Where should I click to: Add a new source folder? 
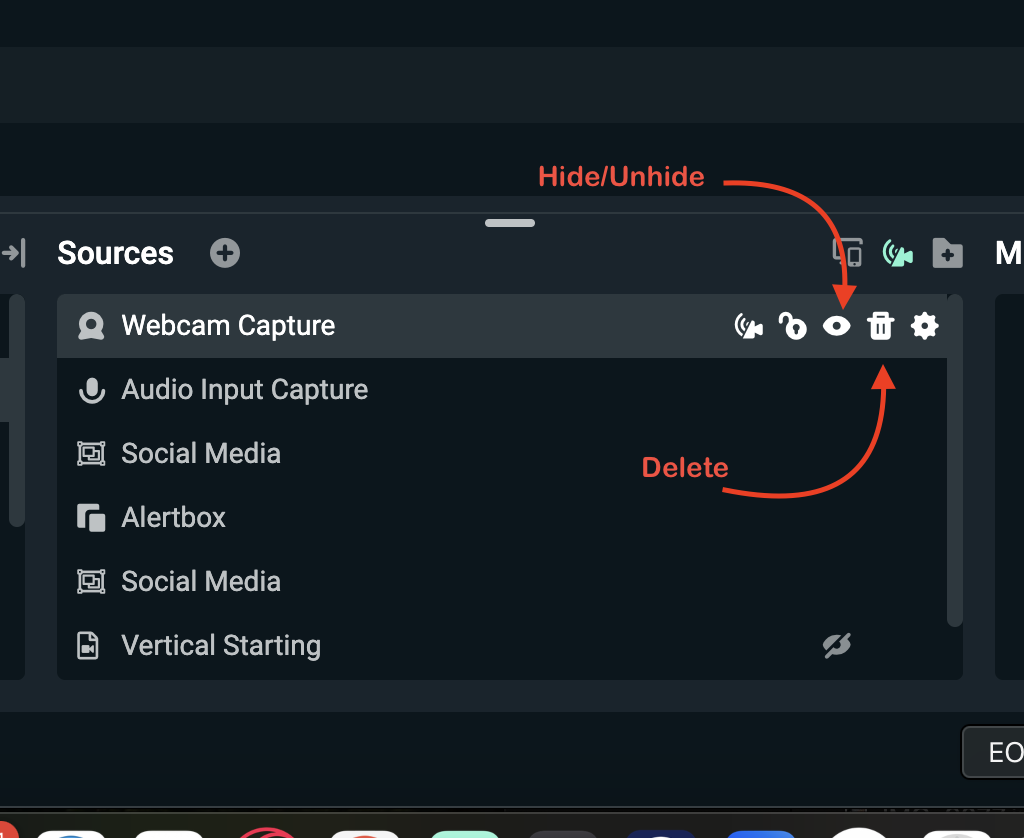(x=947, y=253)
